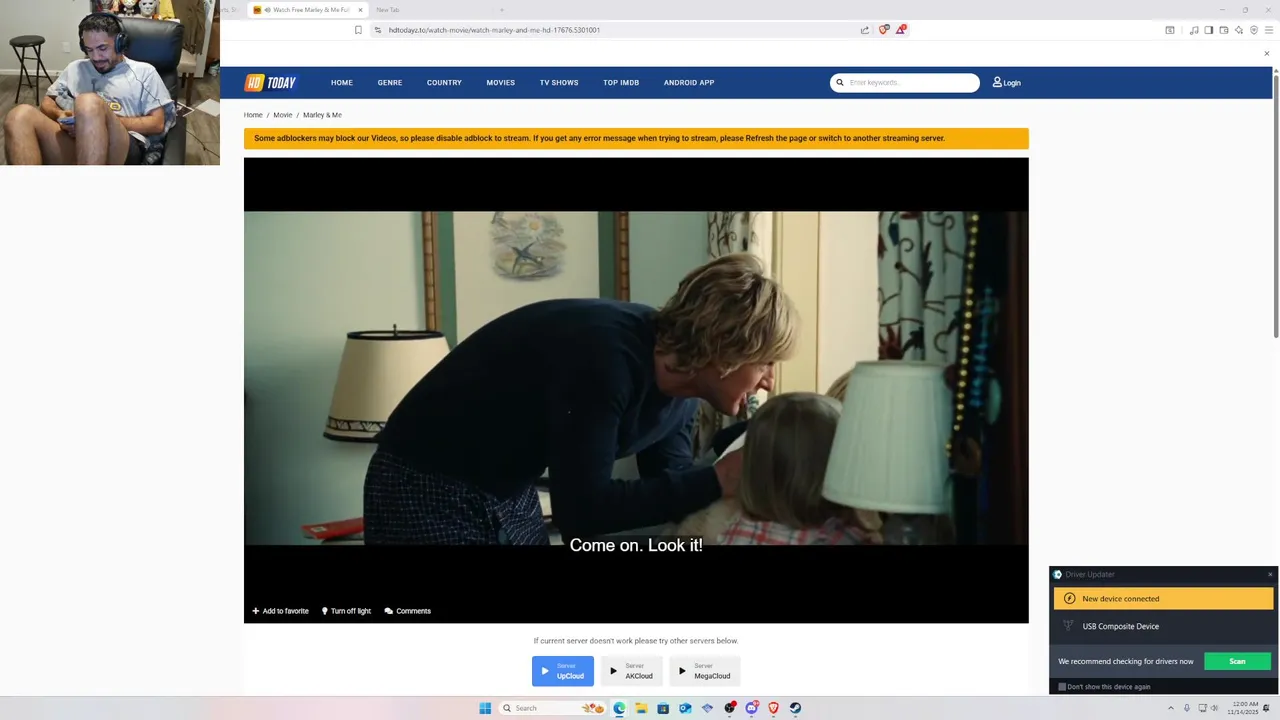Open the Brave Shields icon
Screen dimensions: 1280x720
click(883, 30)
